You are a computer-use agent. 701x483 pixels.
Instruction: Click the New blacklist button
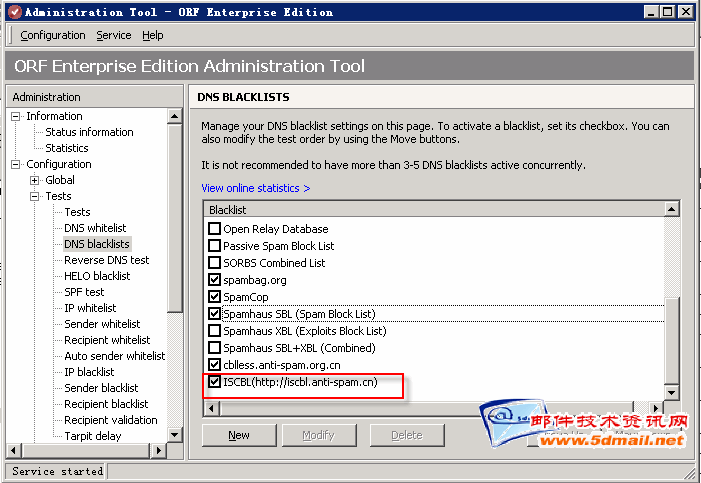pos(239,435)
